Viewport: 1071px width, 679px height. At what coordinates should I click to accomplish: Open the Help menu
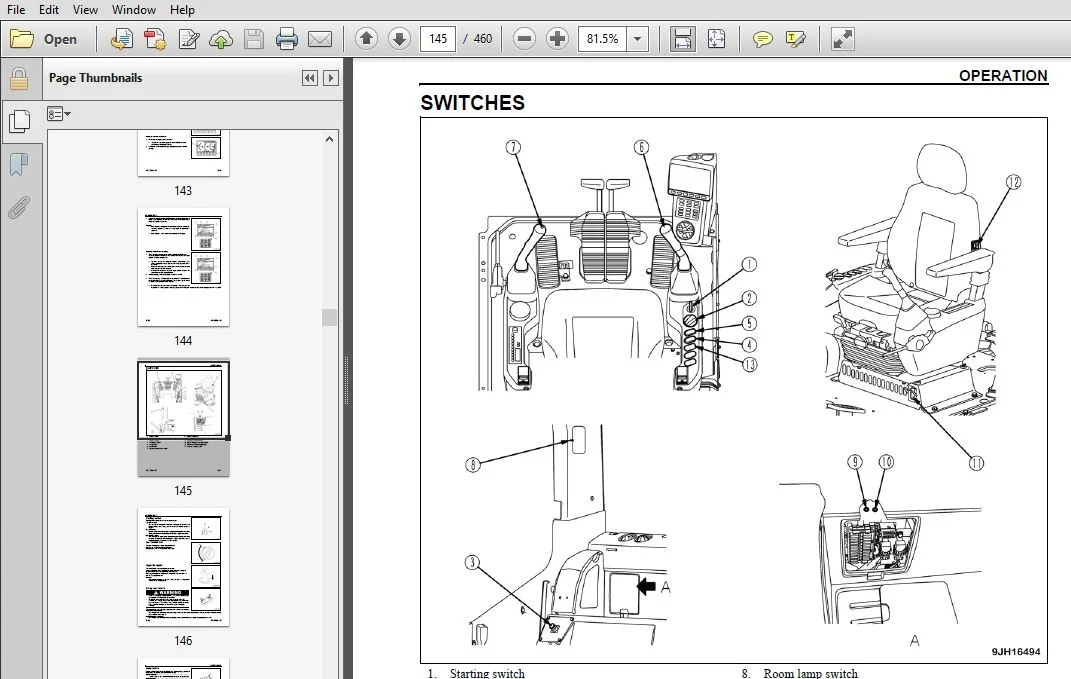pyautogui.click(x=182, y=10)
